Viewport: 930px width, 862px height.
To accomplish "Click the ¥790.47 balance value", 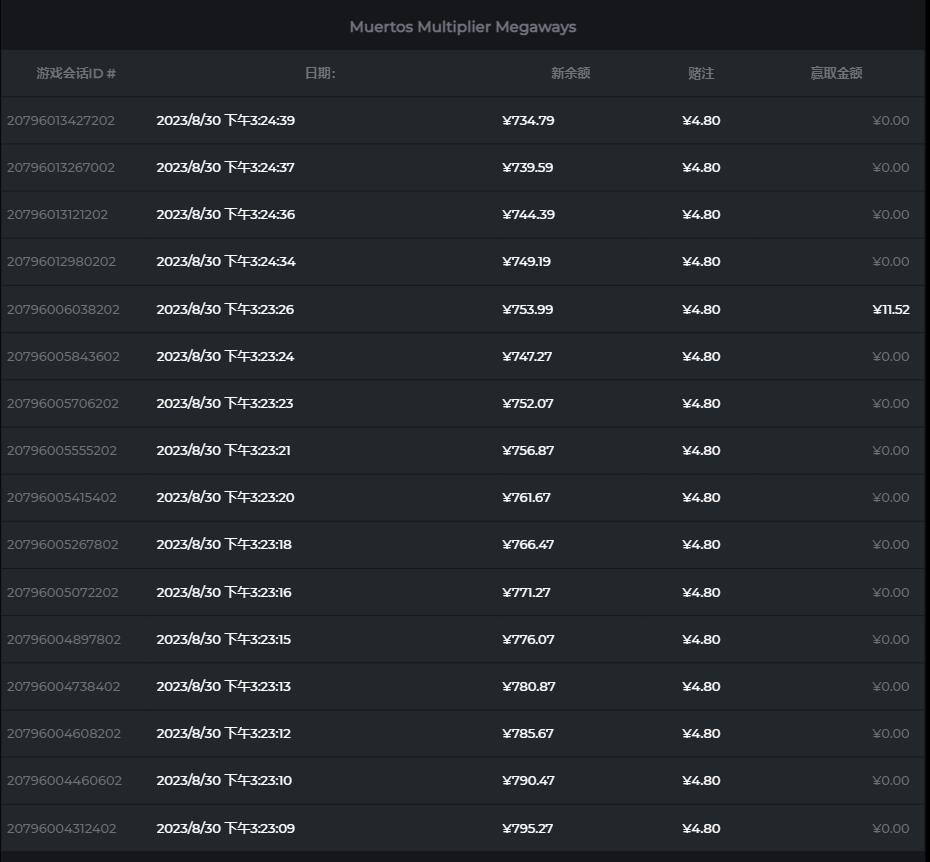I will 528,781.
